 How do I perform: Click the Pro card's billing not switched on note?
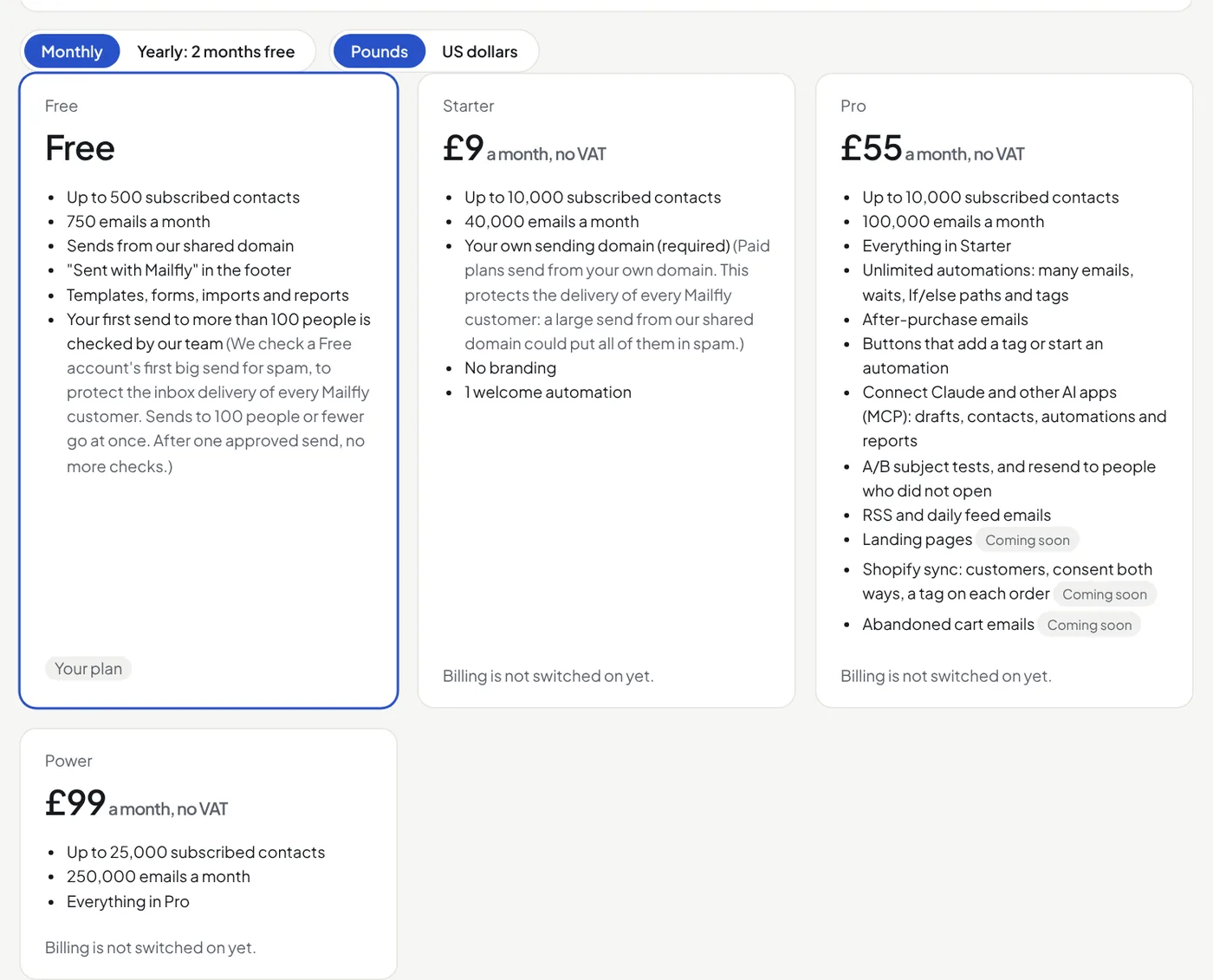(x=946, y=676)
